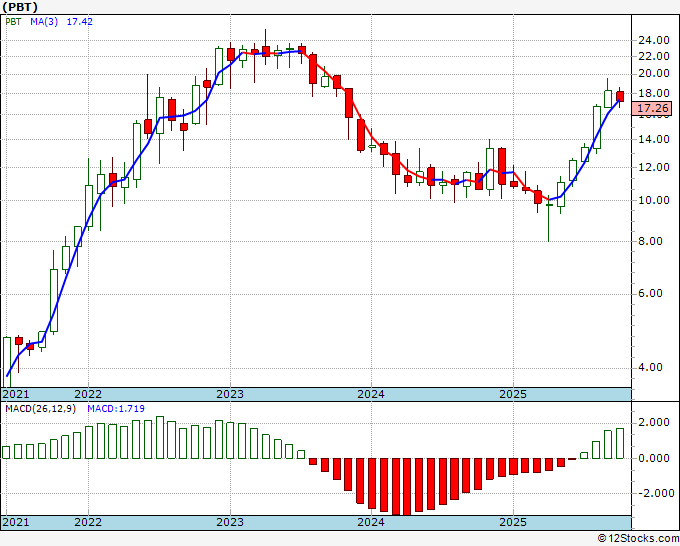The width and height of the screenshot is (680, 546).
Task: Click the 24.00 price axis label
Action: coord(653,40)
